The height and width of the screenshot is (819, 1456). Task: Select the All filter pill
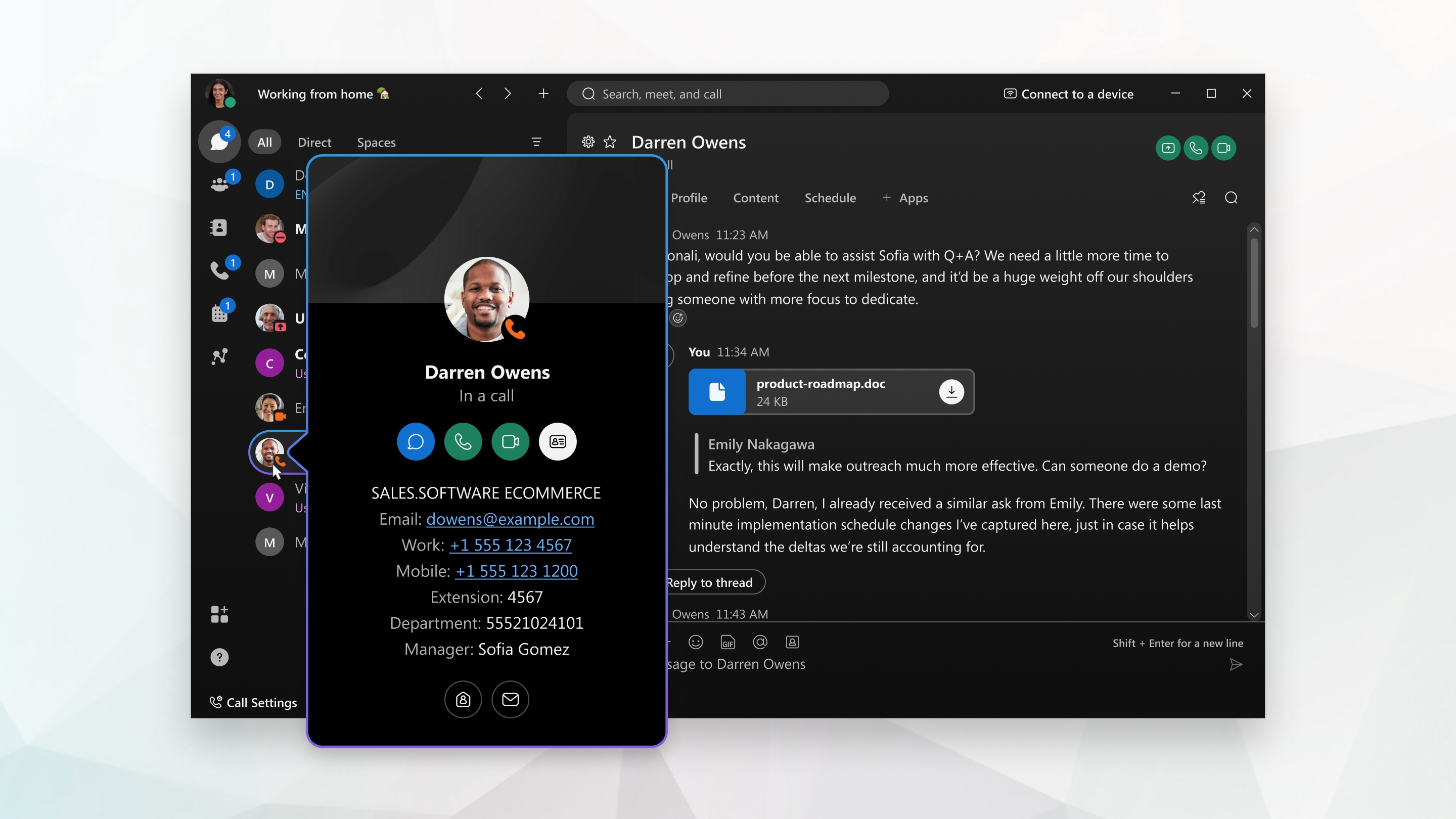[264, 143]
